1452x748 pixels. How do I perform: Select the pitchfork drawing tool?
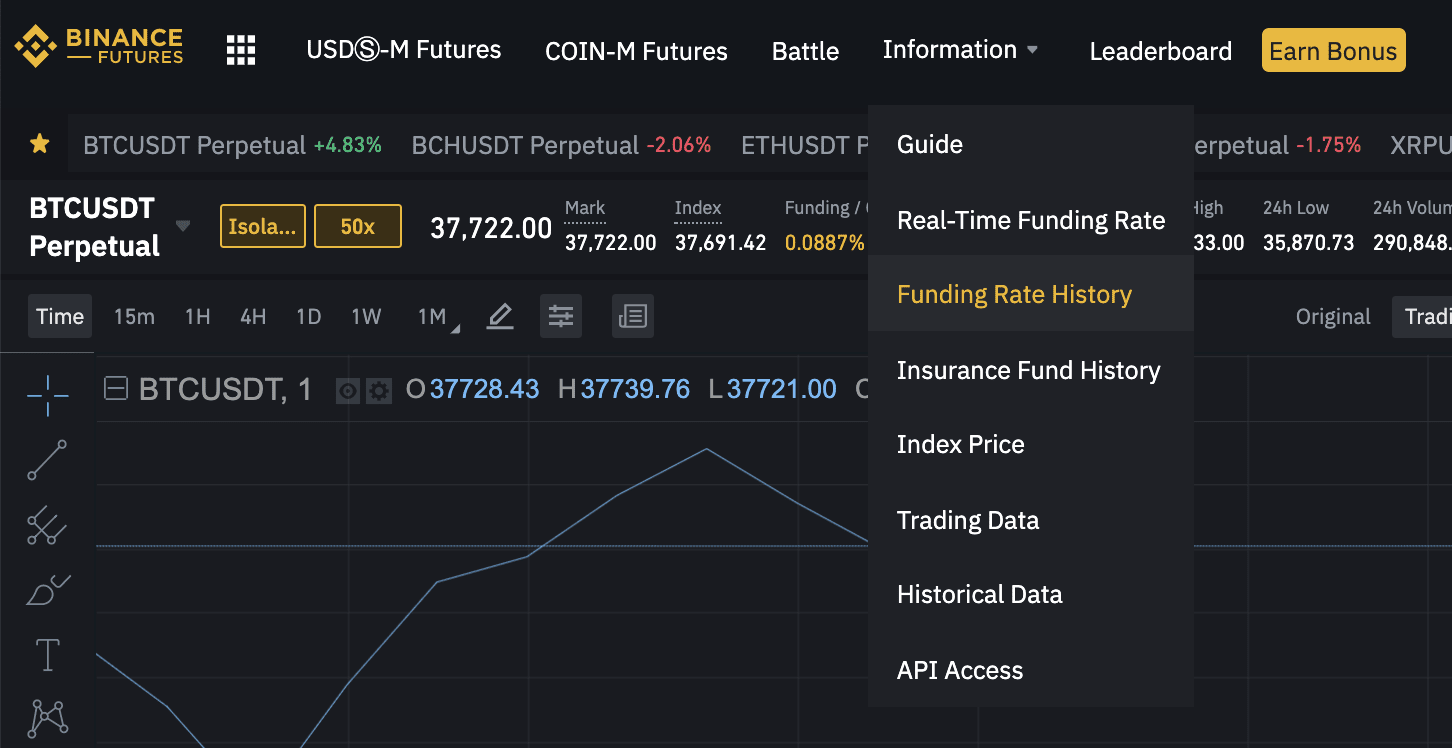tap(47, 526)
